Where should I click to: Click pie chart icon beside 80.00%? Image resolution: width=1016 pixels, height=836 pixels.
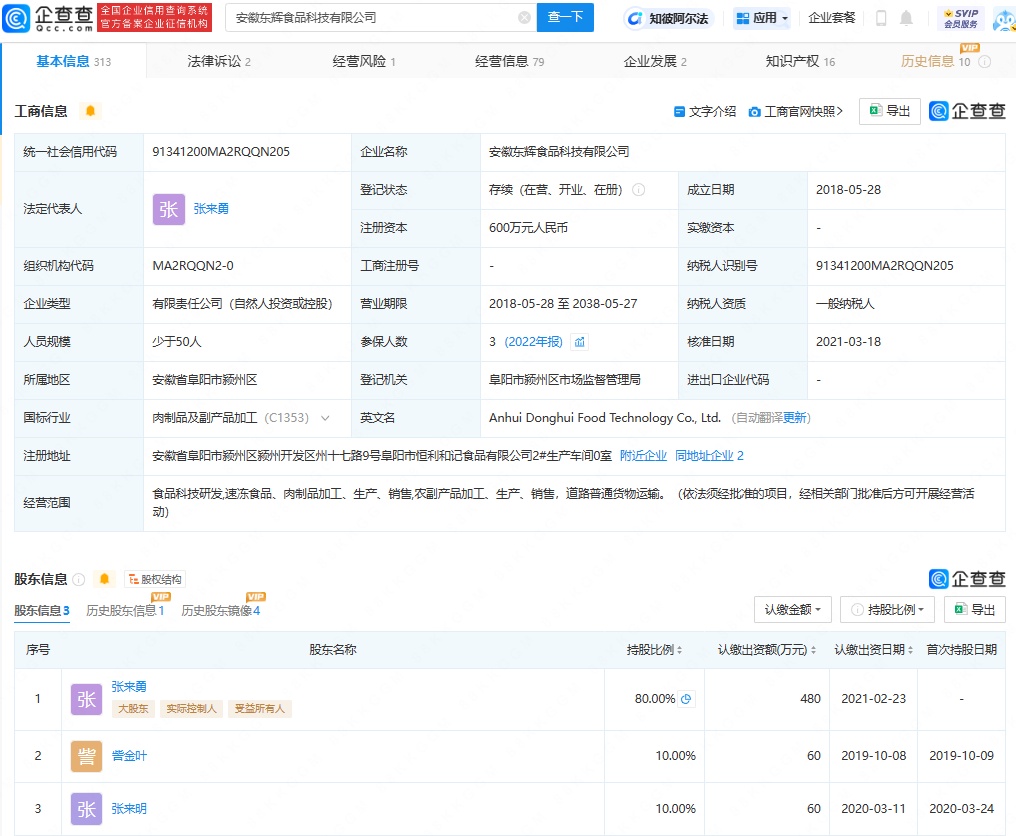pyautogui.click(x=687, y=699)
